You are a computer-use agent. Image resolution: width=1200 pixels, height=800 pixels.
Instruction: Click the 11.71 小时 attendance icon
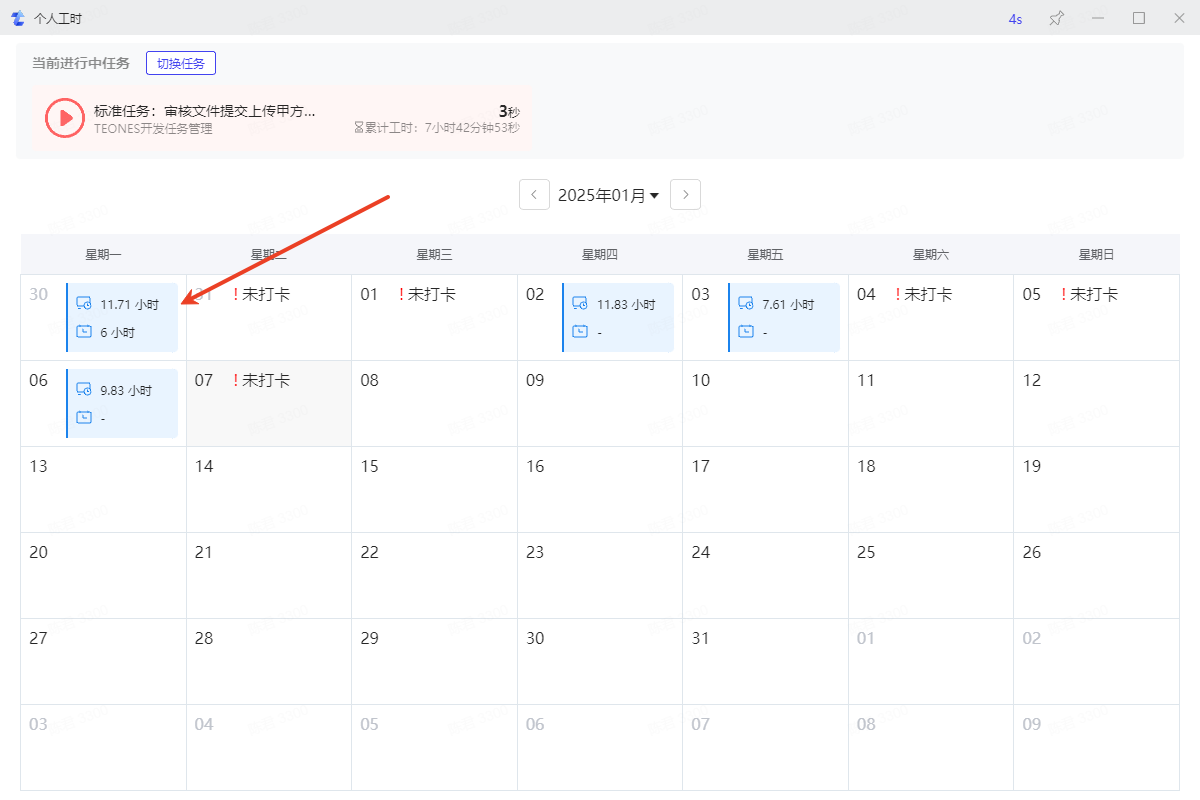[84, 304]
